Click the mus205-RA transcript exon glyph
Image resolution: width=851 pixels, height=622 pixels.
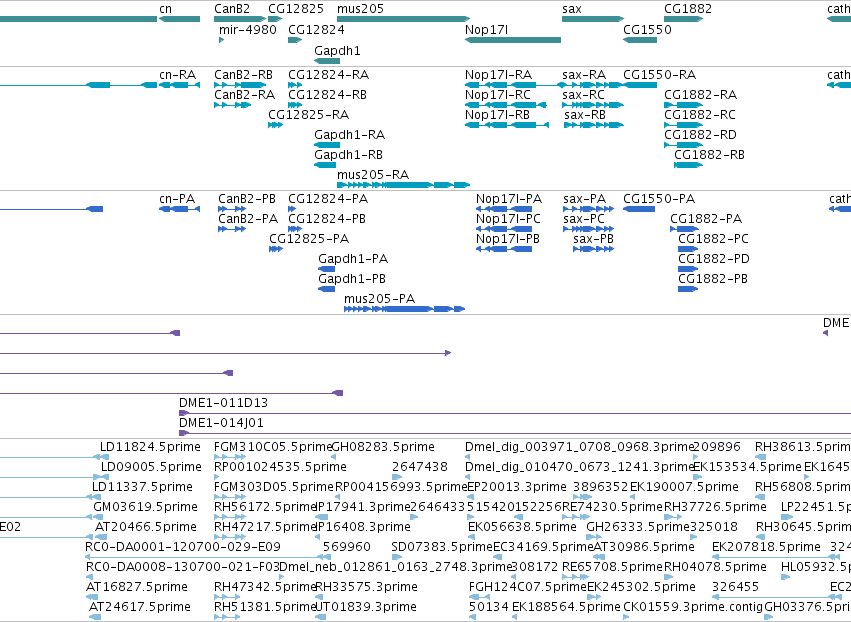[x=403, y=185]
